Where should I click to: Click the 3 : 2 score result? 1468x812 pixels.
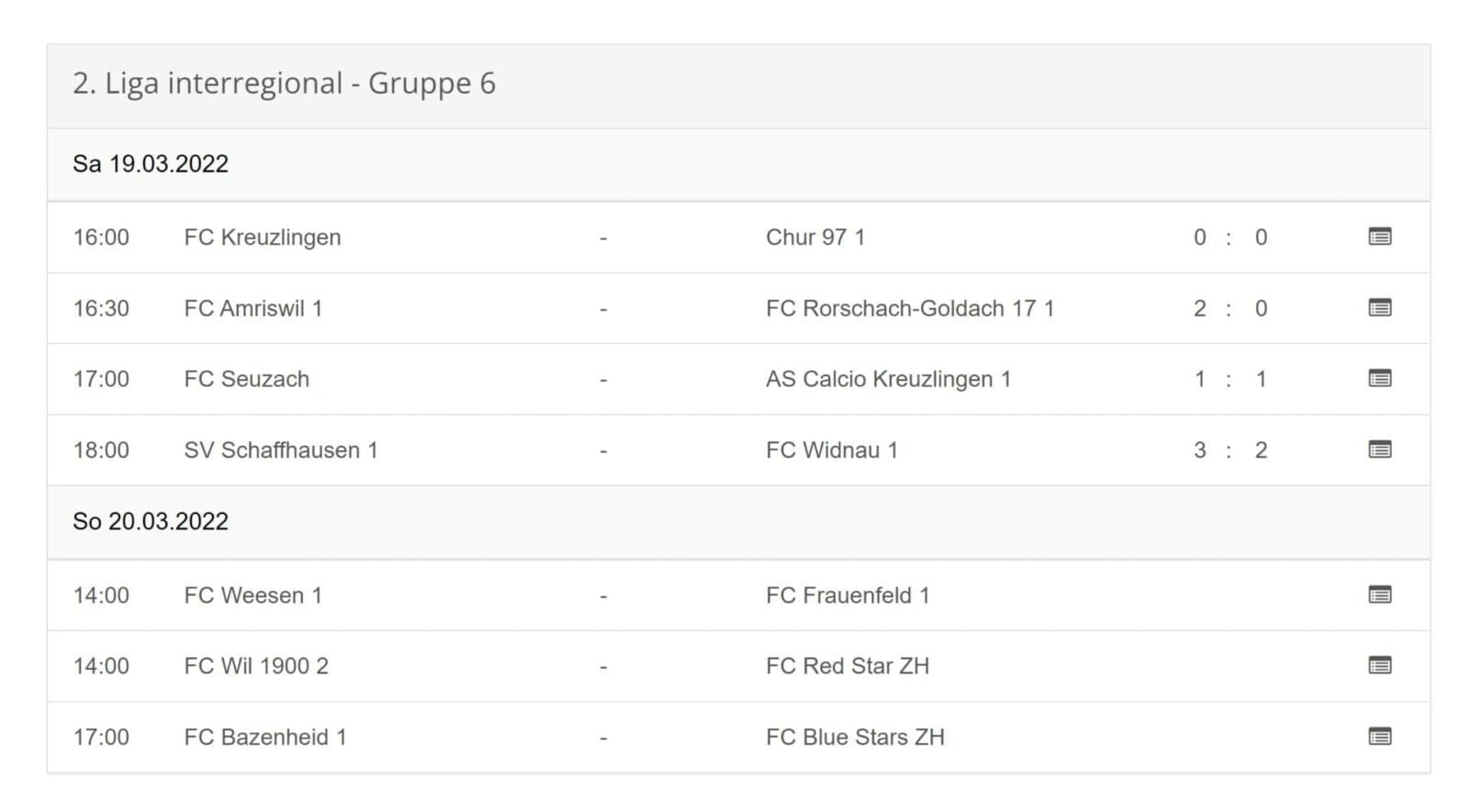point(1229,450)
